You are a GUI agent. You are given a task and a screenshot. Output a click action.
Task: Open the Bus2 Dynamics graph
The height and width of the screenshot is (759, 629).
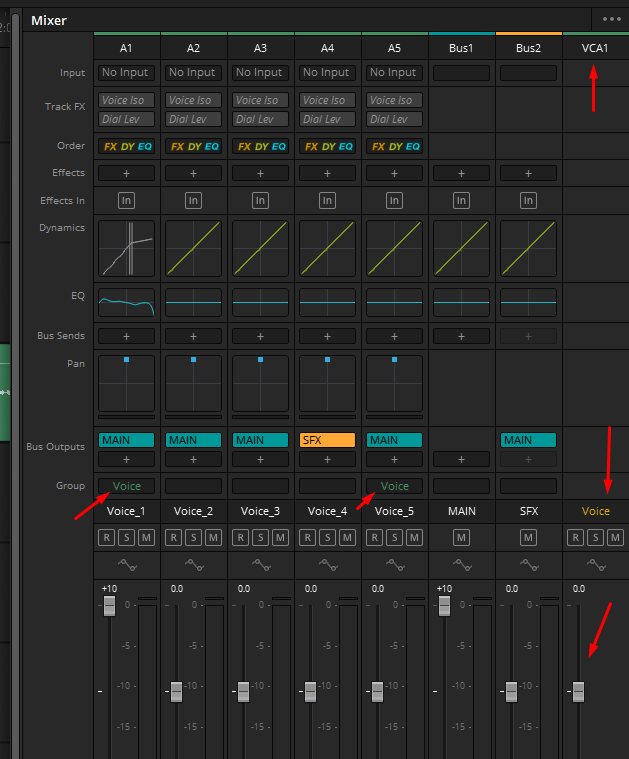click(528, 248)
